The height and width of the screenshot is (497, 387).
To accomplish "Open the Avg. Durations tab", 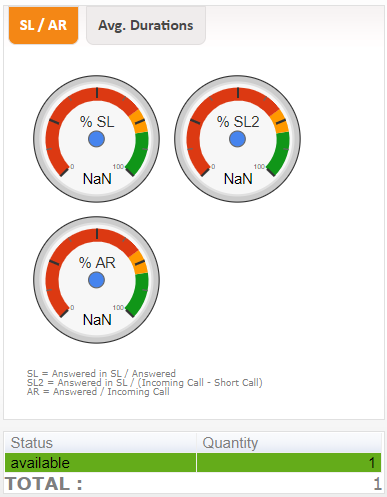I will [146, 25].
